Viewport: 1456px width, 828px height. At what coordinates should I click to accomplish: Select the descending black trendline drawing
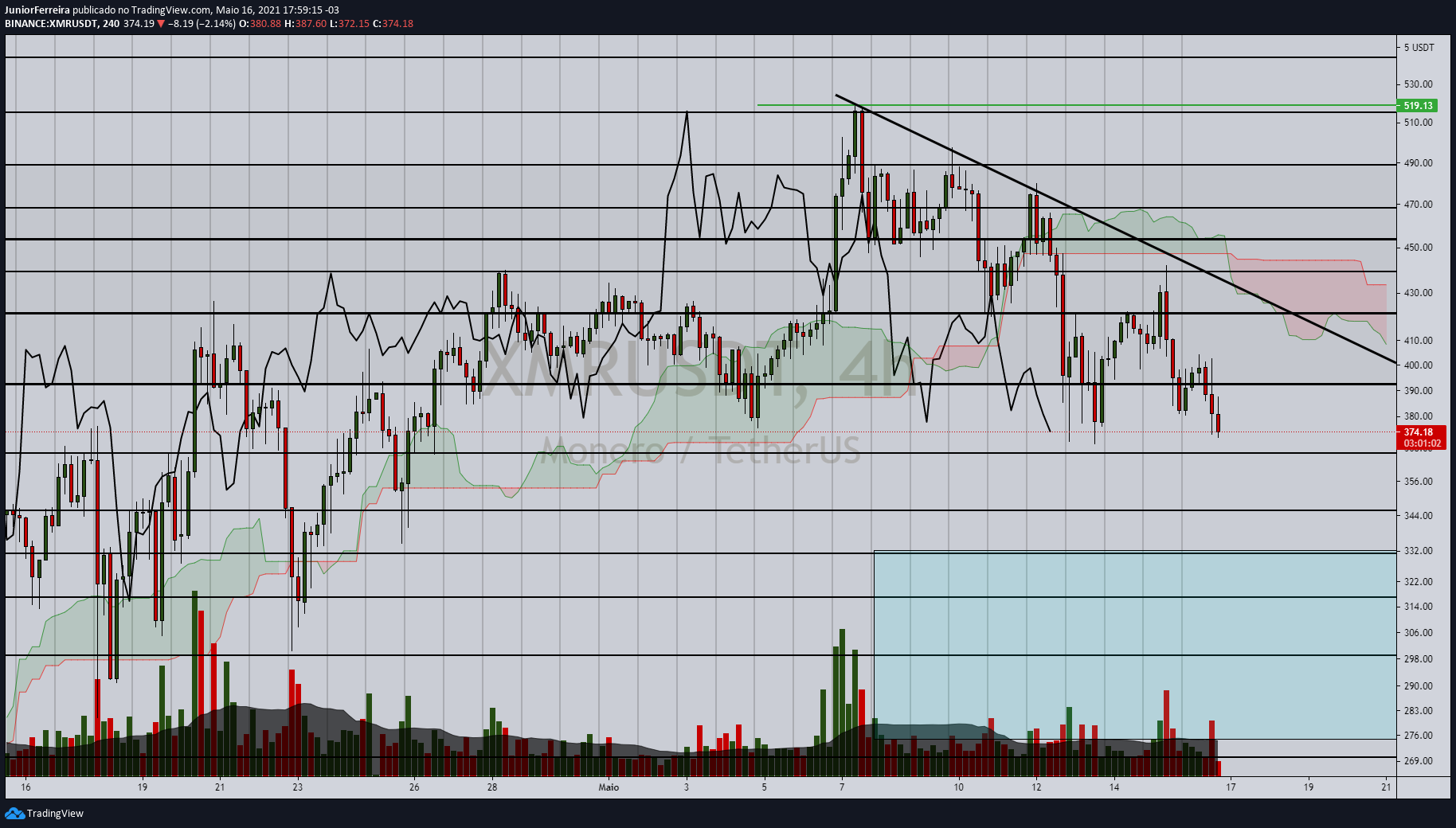1115,228
